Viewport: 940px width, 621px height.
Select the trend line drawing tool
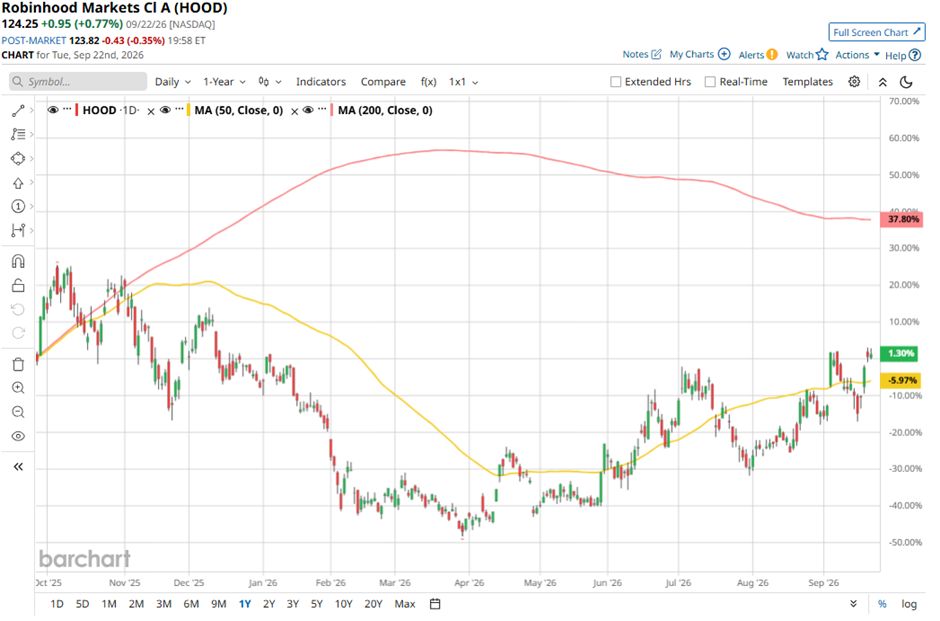click(18, 110)
